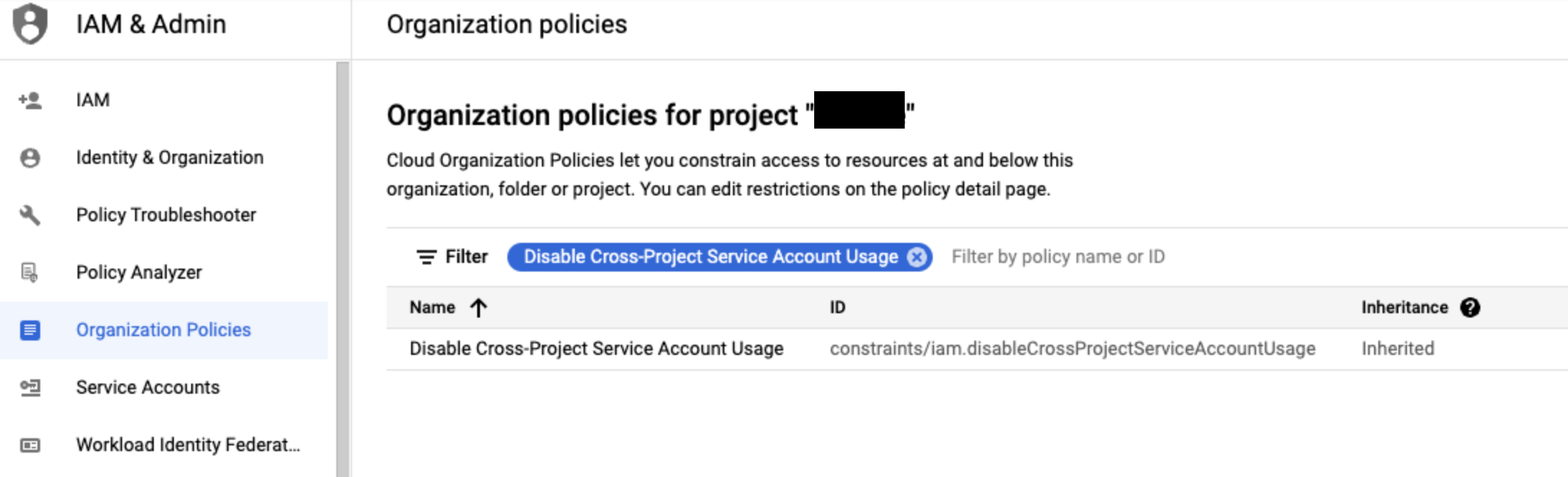Click the IAM add-person icon
This screenshot has width=1568, height=477.
coord(30,100)
